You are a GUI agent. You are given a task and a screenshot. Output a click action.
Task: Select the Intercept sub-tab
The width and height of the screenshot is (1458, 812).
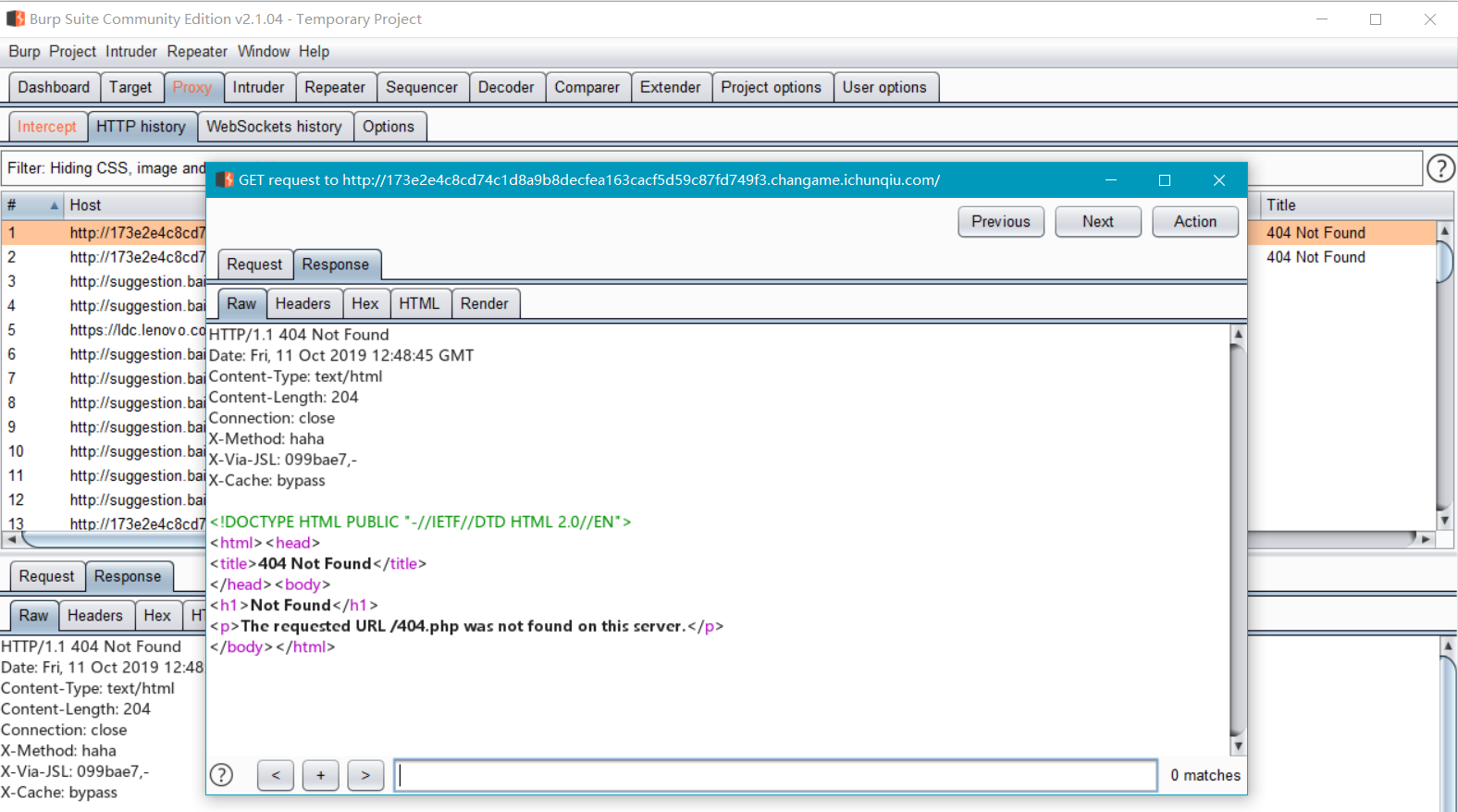(47, 127)
